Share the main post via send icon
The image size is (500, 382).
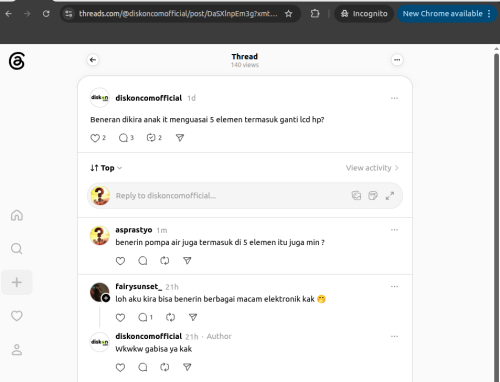click(180, 138)
